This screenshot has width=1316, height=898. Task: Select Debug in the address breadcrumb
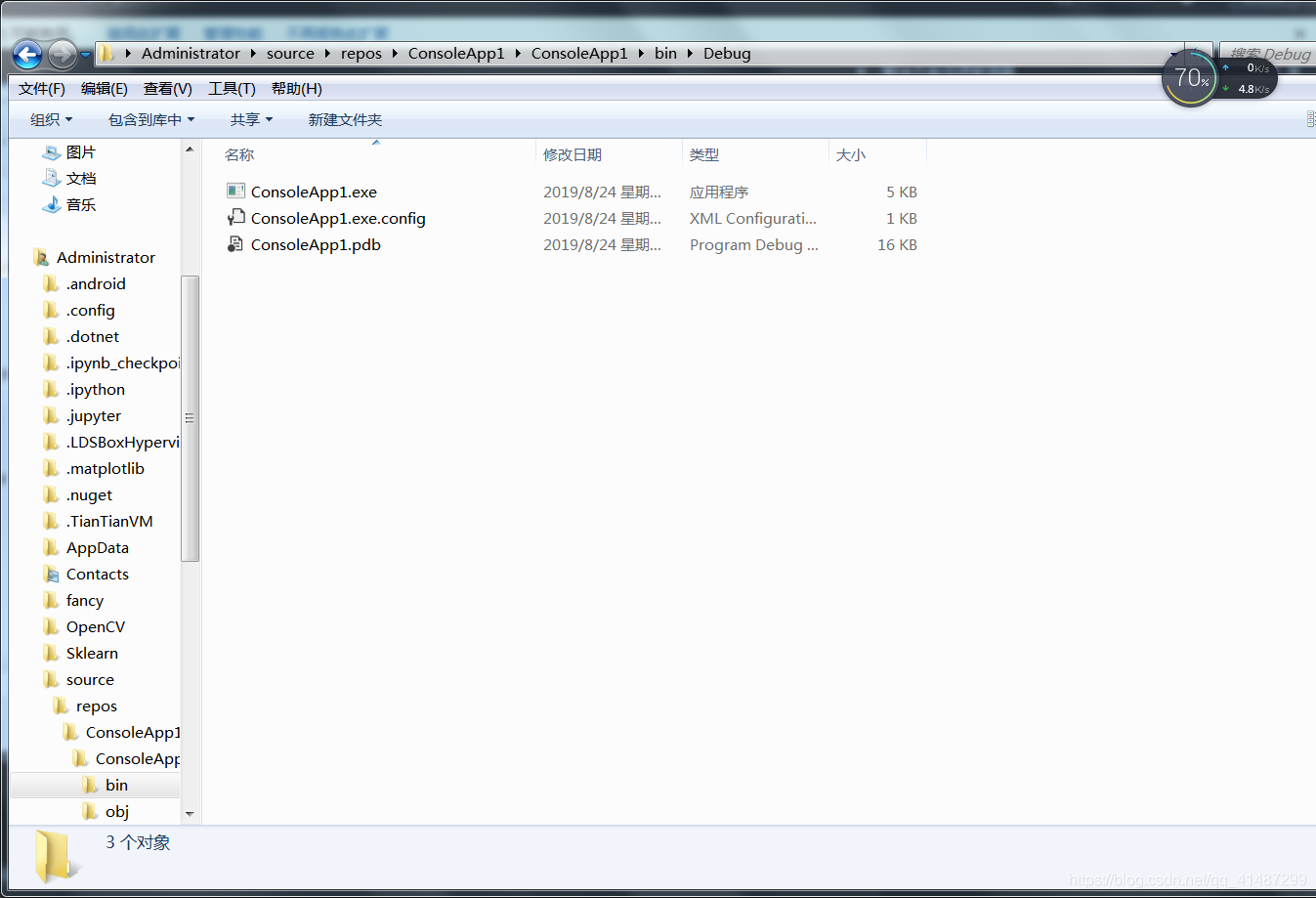pos(727,54)
